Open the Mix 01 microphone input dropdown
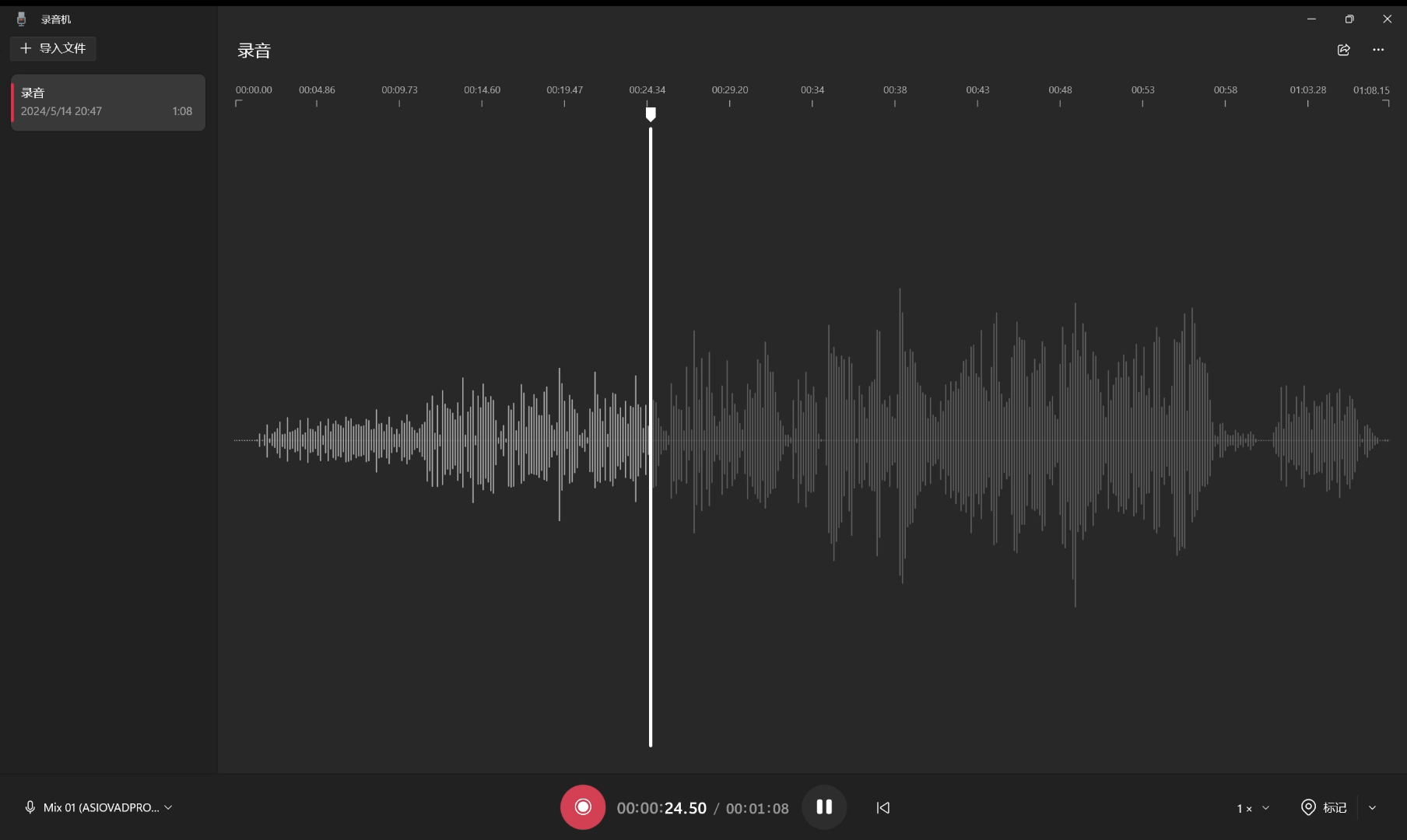Viewport: 1407px width, 840px height. coord(99,807)
